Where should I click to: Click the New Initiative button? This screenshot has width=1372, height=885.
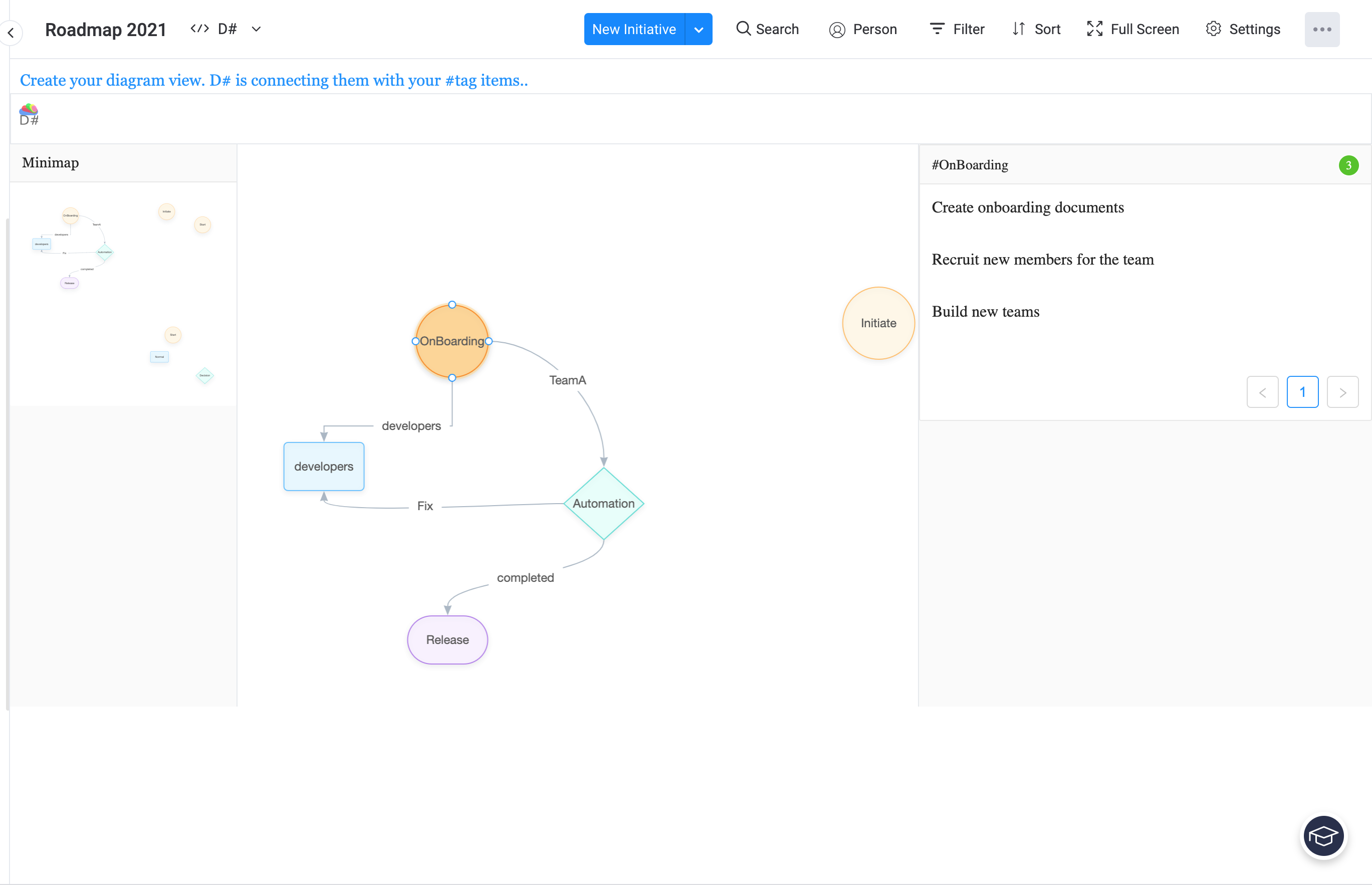pos(634,29)
